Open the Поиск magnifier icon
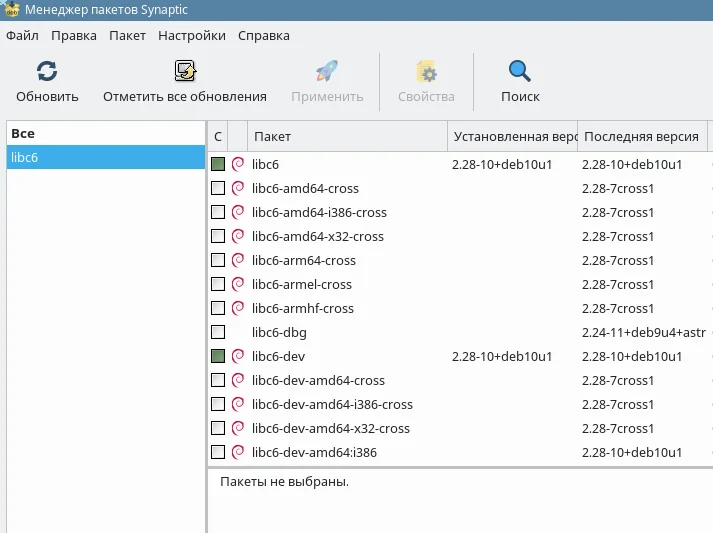Image resolution: width=713 pixels, height=533 pixels. pyautogui.click(x=520, y=71)
